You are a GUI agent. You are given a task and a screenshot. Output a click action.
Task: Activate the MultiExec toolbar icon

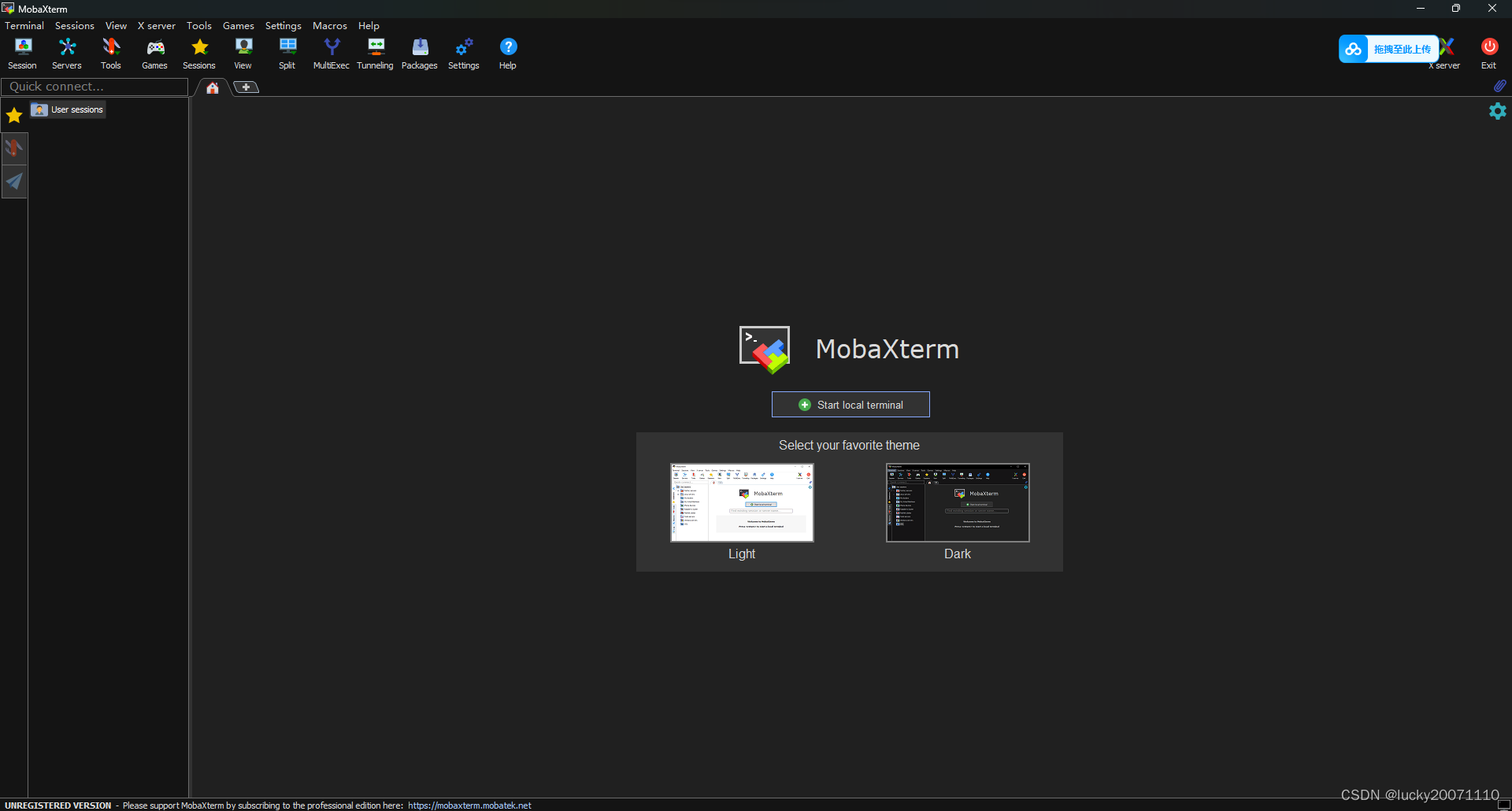pos(332,54)
